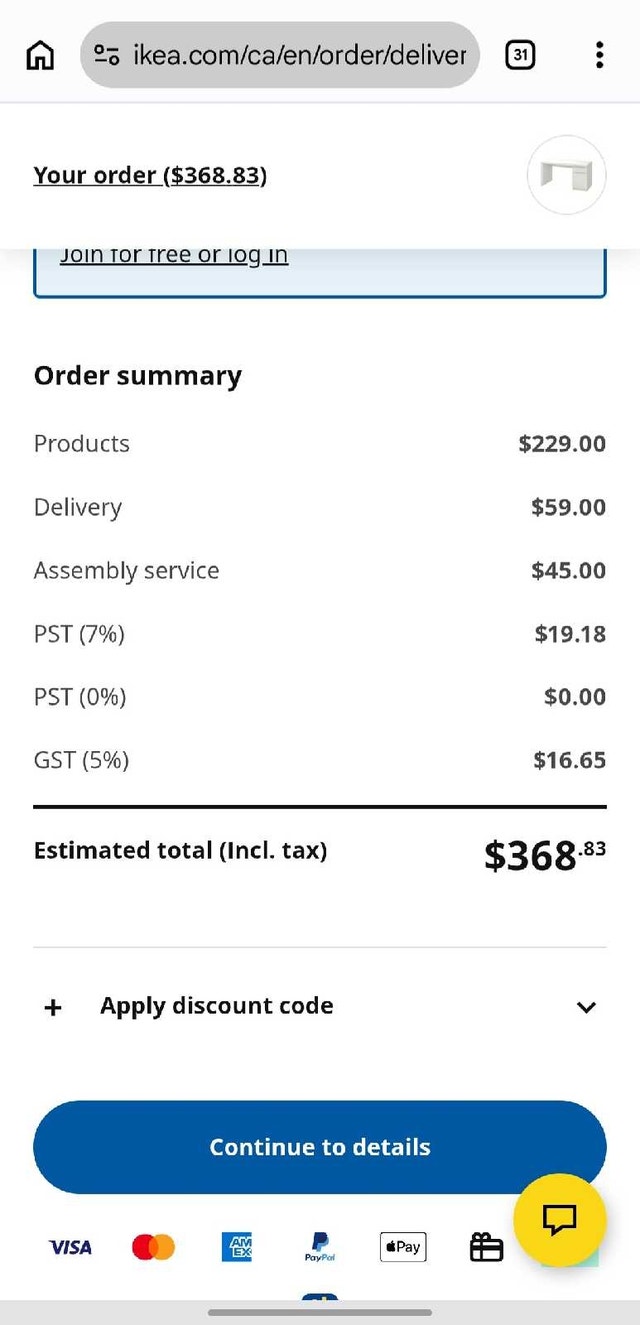Tap the browser home icon

[x=40, y=55]
